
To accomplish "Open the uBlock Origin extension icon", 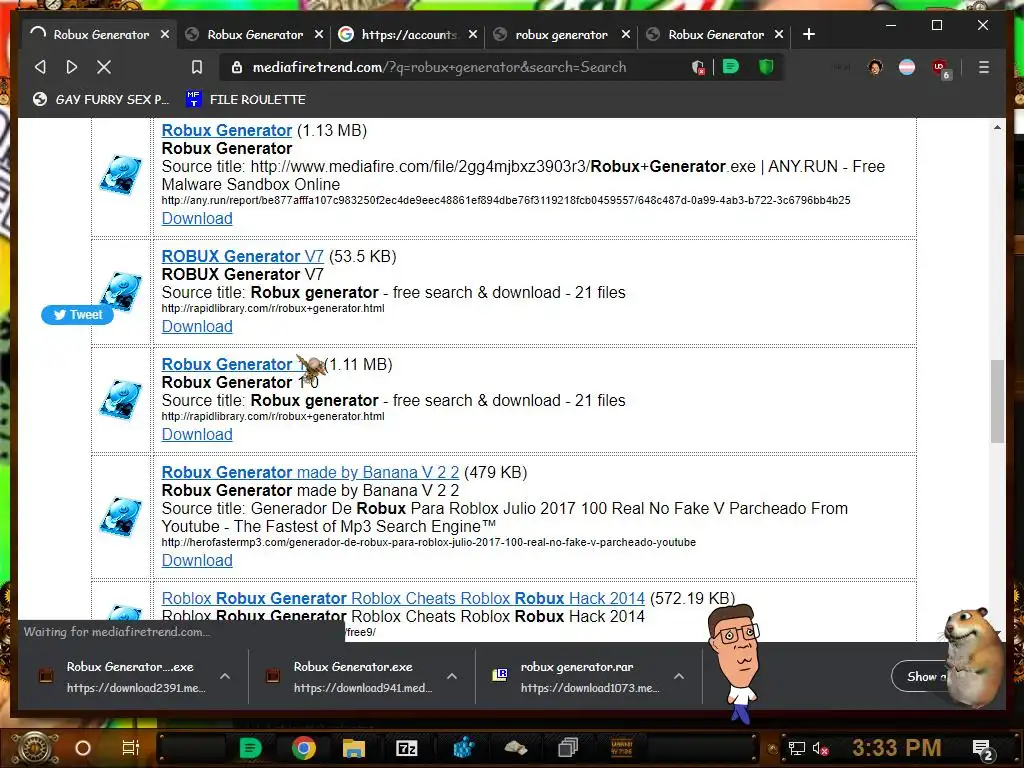I will pos(940,68).
